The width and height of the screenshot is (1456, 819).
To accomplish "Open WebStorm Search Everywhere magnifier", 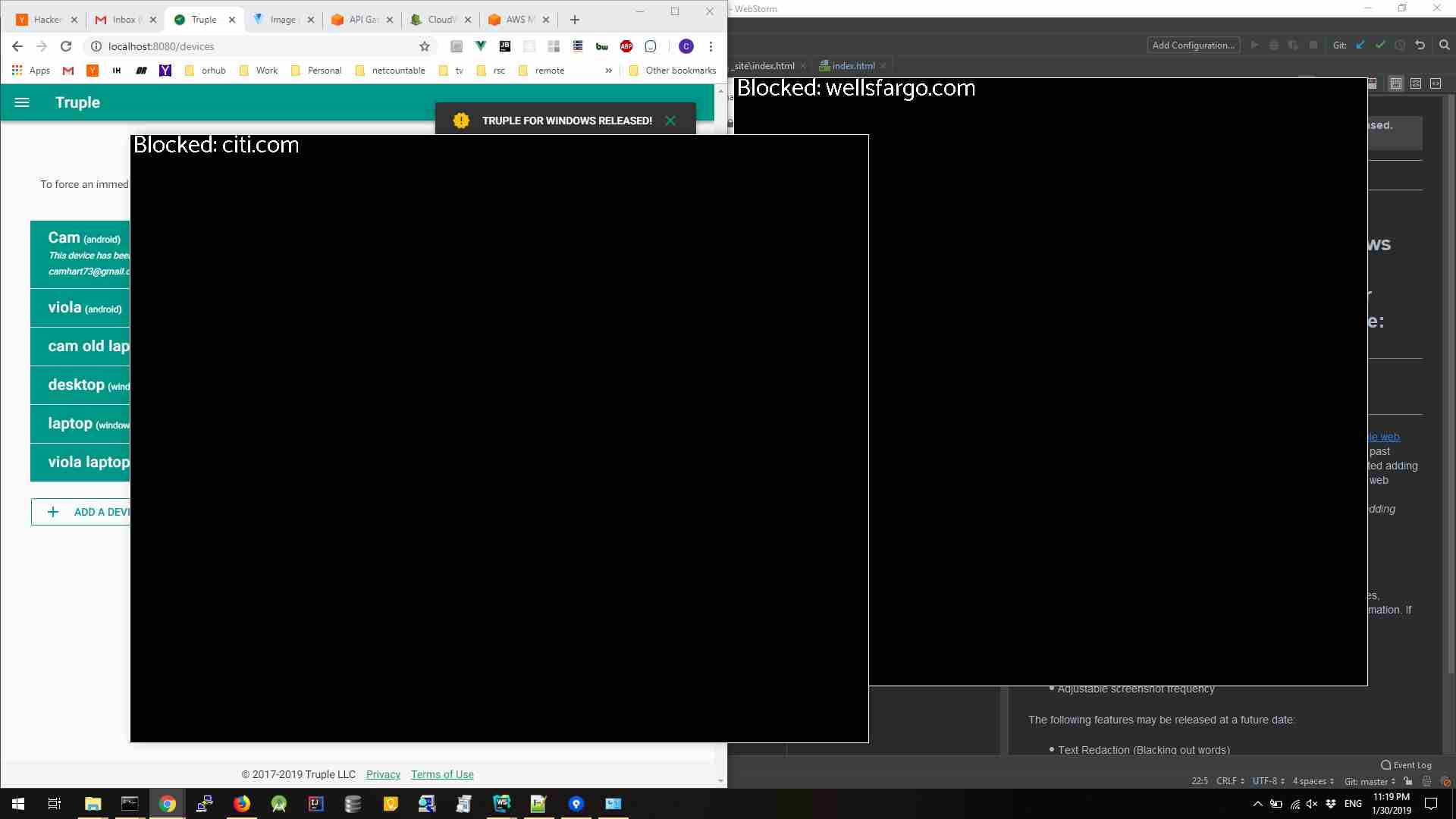I will tap(1445, 45).
